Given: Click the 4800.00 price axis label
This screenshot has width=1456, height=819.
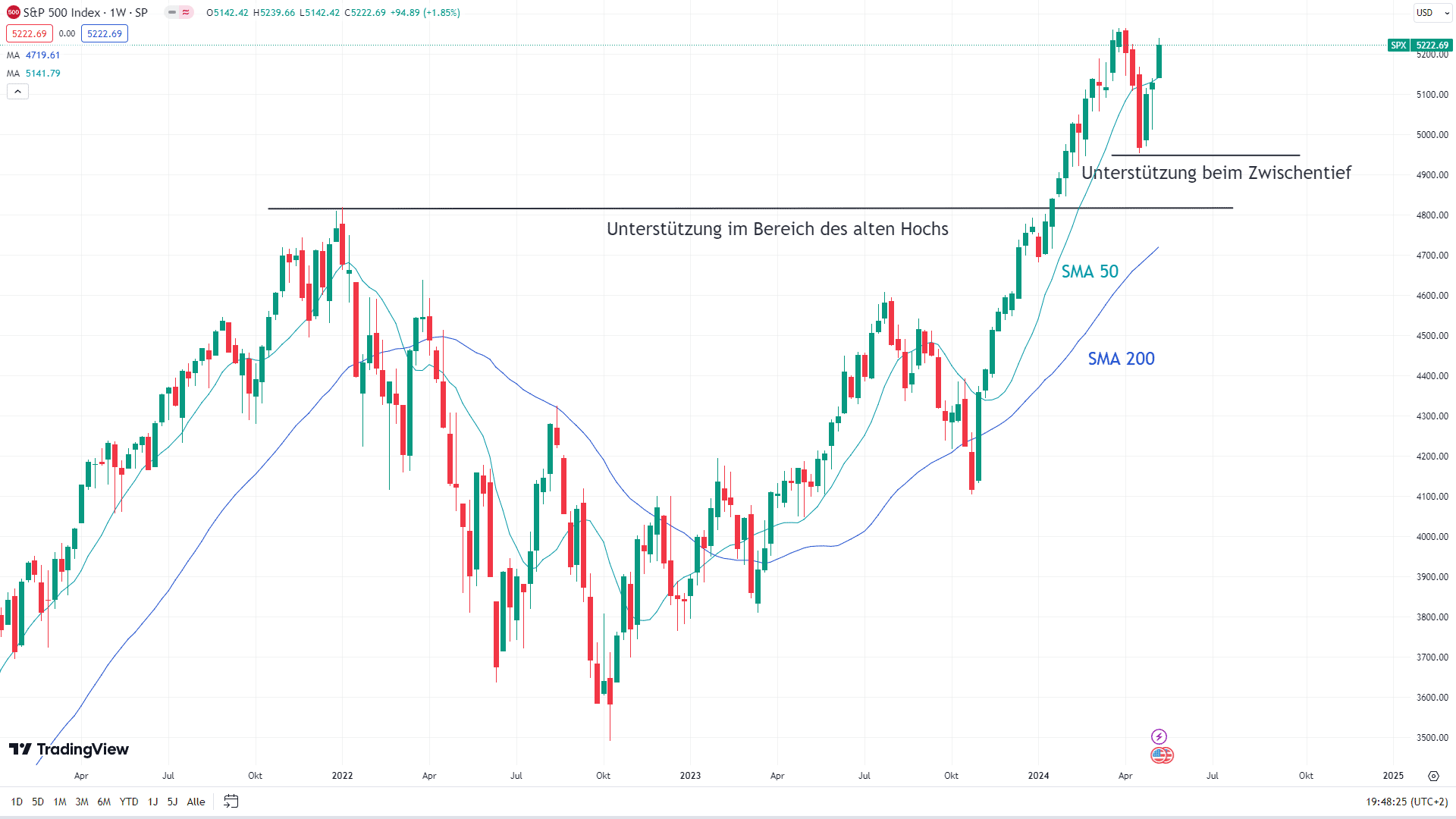Looking at the screenshot, I should click(1432, 215).
